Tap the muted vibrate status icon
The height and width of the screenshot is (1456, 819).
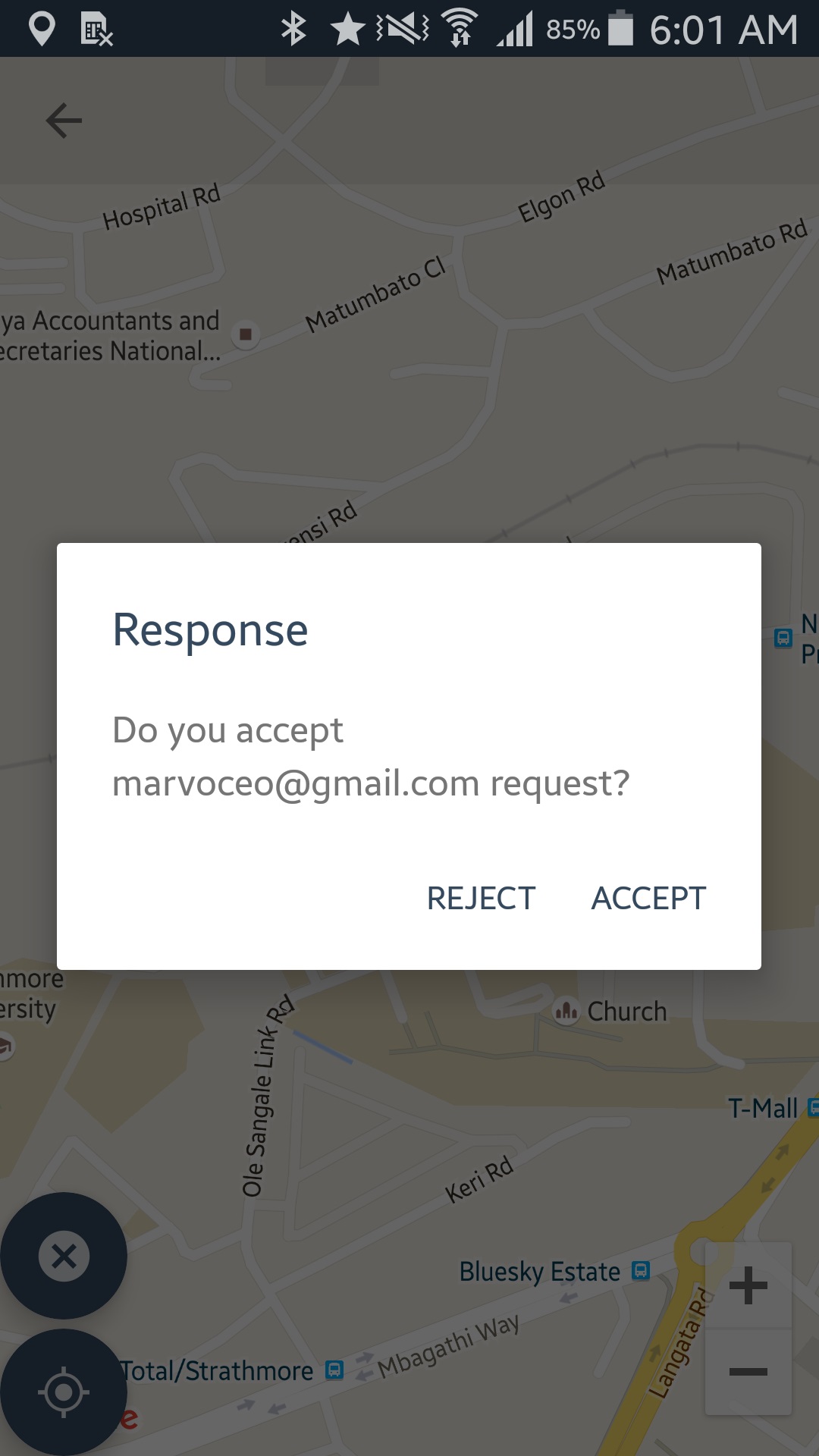403,29
